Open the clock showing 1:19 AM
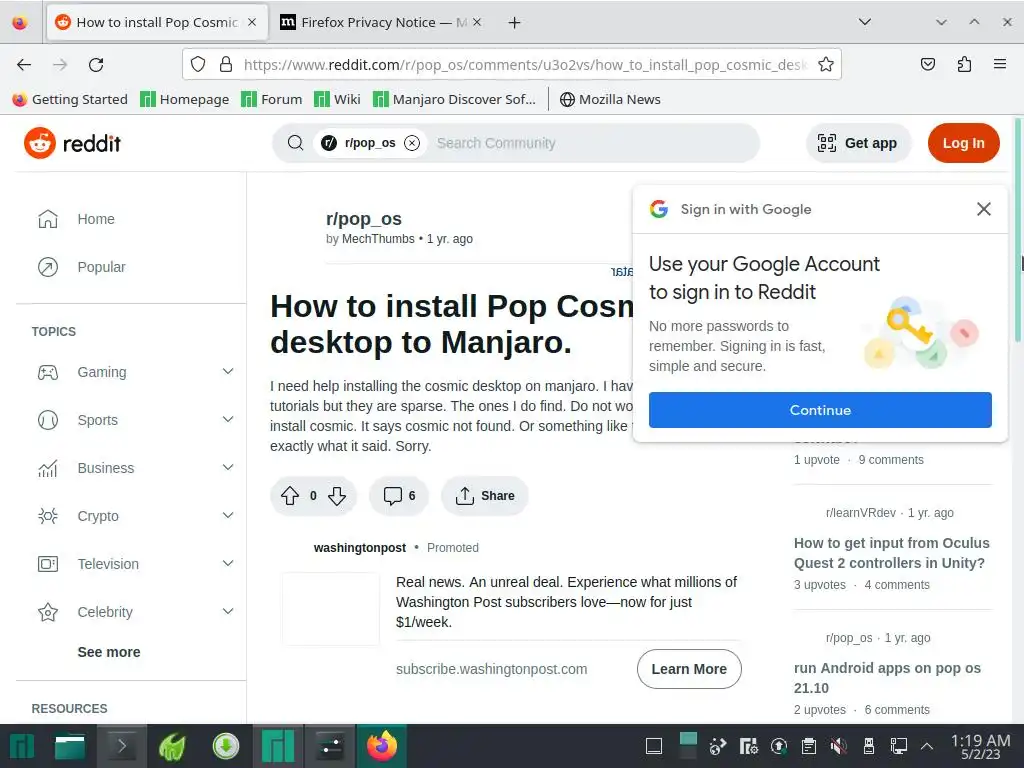Image resolution: width=1024 pixels, height=768 pixels. [980, 746]
